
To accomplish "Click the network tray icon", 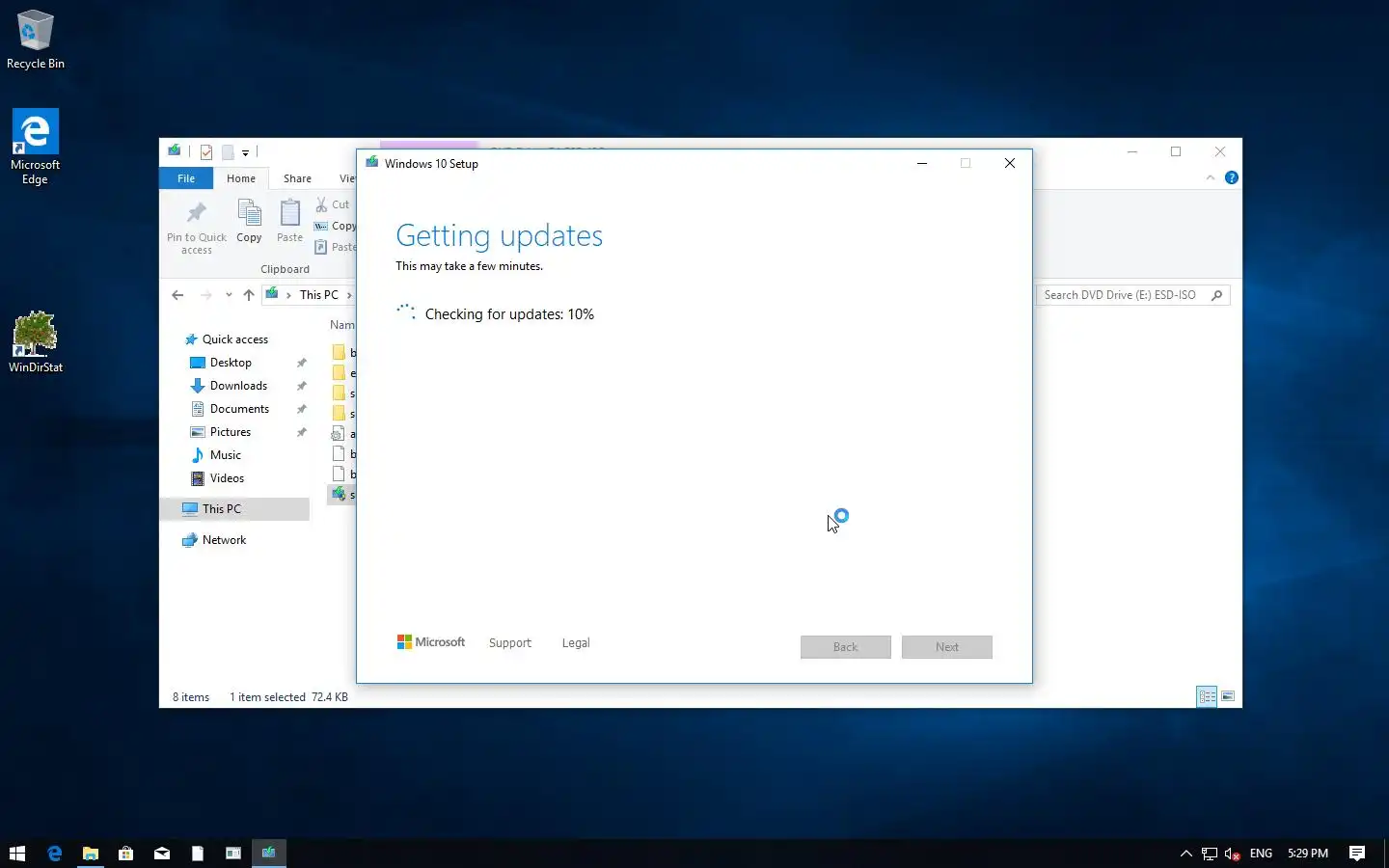I will point(1209,854).
